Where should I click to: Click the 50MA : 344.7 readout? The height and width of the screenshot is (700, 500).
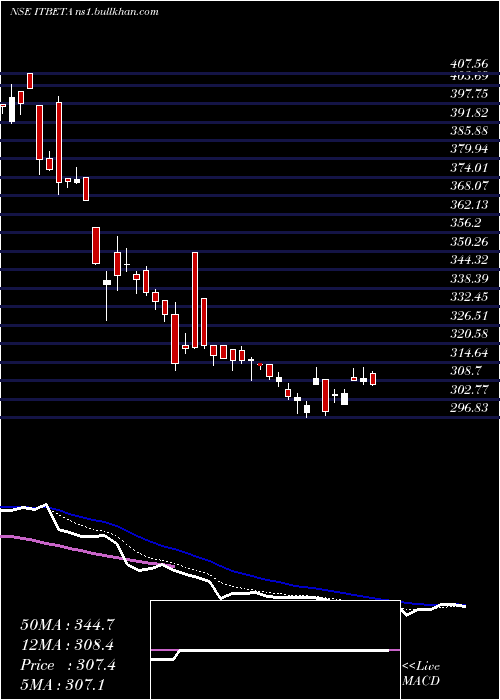pos(68,625)
